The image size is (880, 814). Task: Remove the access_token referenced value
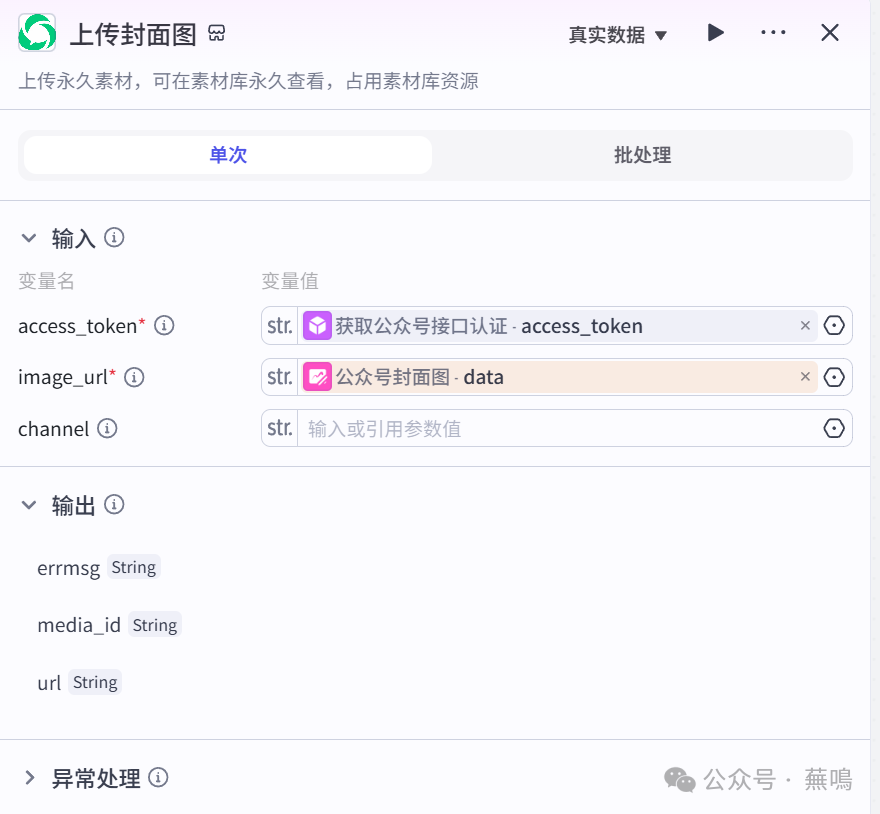[805, 326]
